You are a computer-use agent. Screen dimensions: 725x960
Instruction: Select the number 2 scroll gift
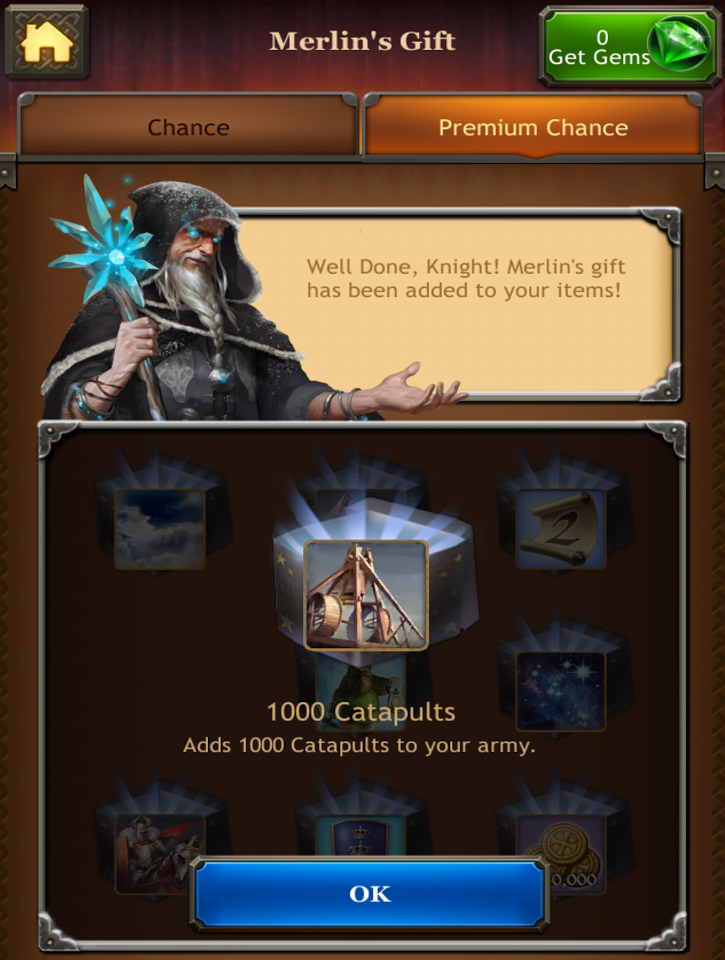[x=561, y=529]
